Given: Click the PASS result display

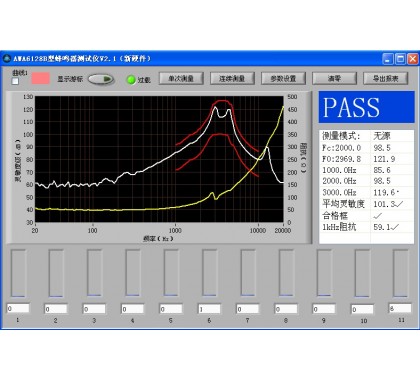Looking at the screenshot, I should pyautogui.click(x=366, y=107).
